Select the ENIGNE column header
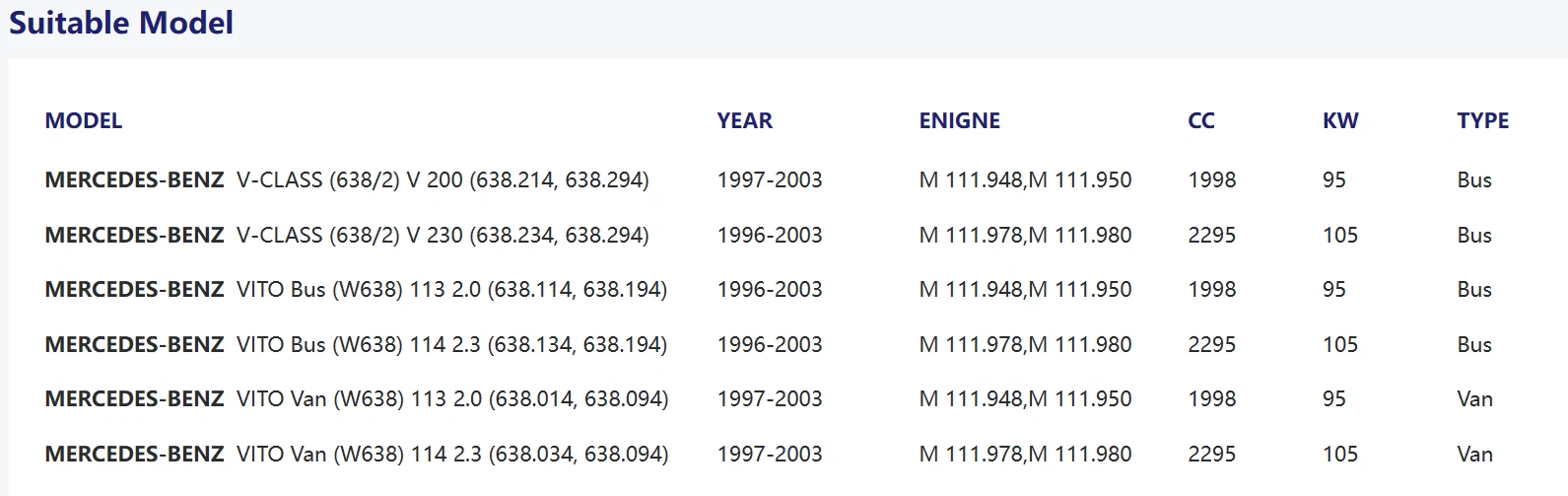Screen dimensions: 1568x496 coord(960,121)
